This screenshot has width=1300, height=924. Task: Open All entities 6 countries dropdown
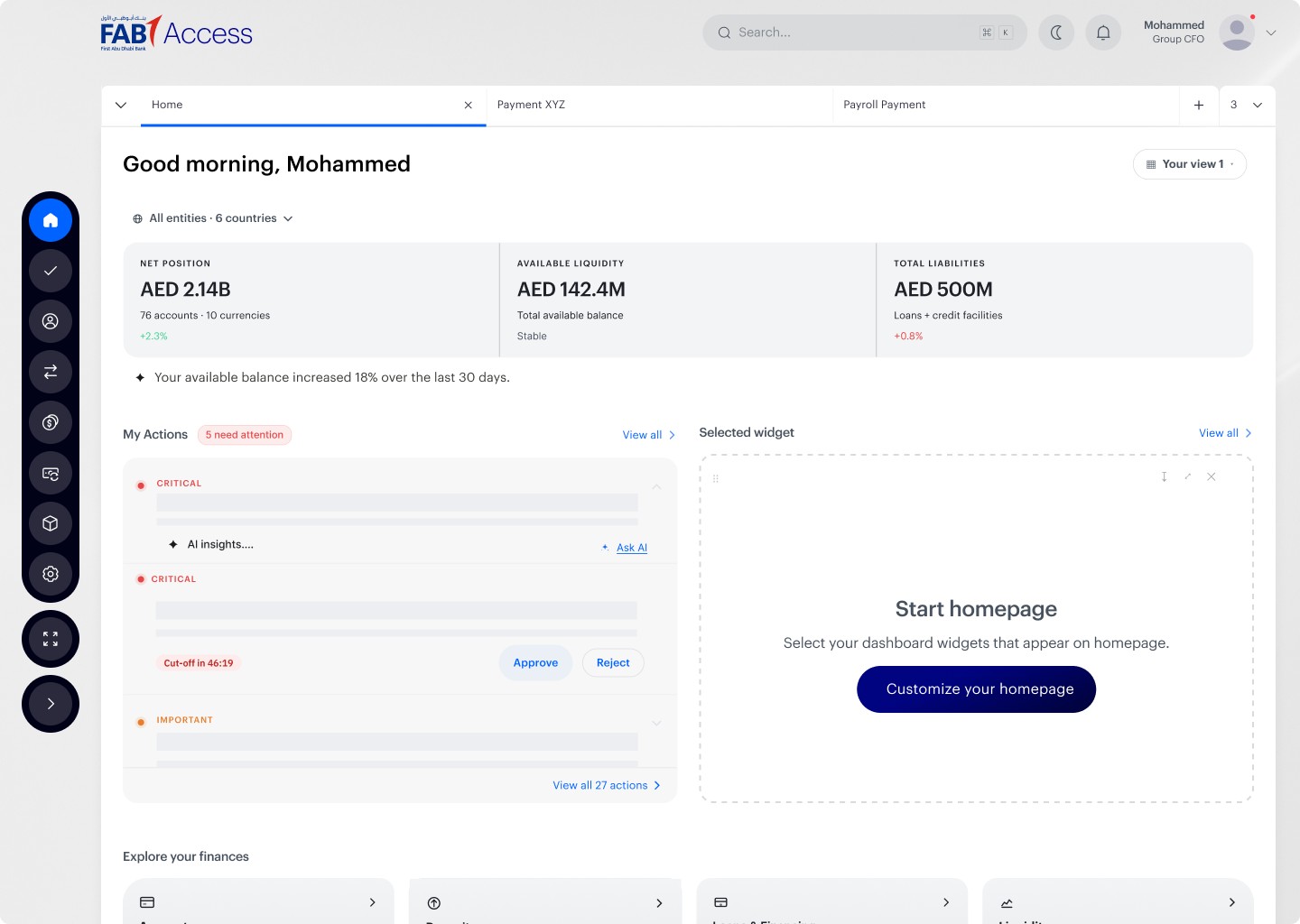point(213,218)
